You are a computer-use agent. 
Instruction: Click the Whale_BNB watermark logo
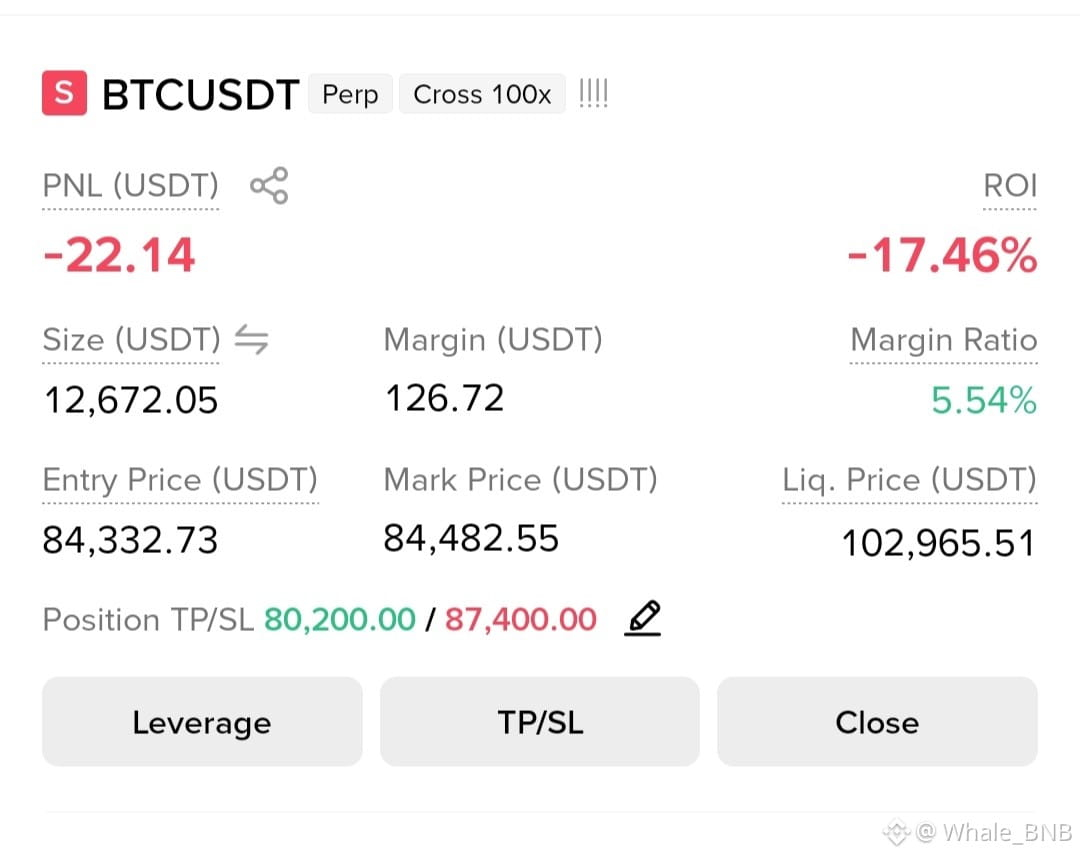coord(897,832)
